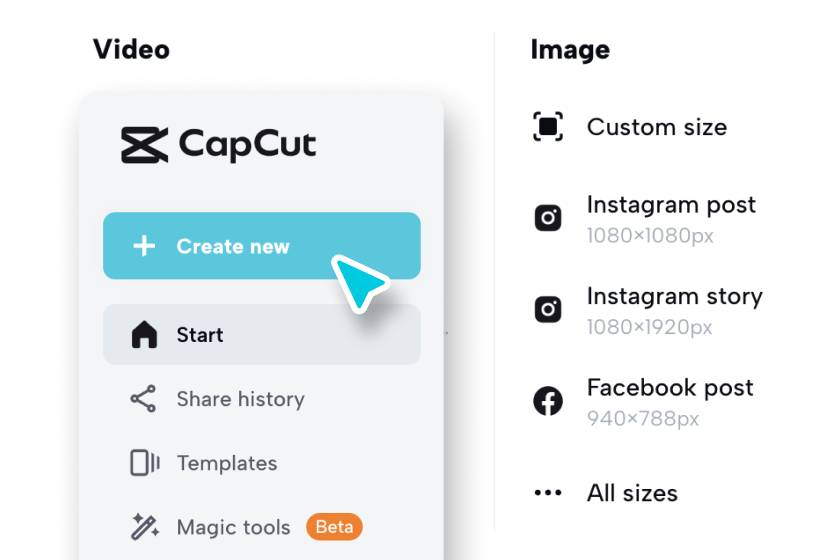
Task: Click the Facebook logo icon
Action: (547, 401)
